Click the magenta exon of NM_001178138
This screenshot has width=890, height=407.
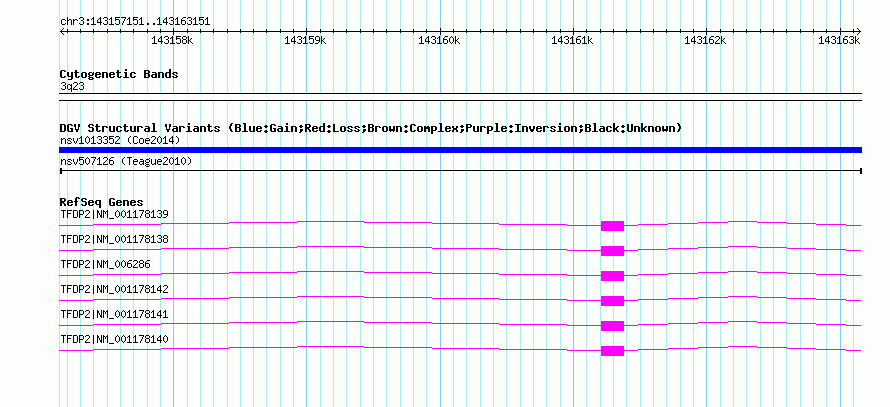[612, 251]
